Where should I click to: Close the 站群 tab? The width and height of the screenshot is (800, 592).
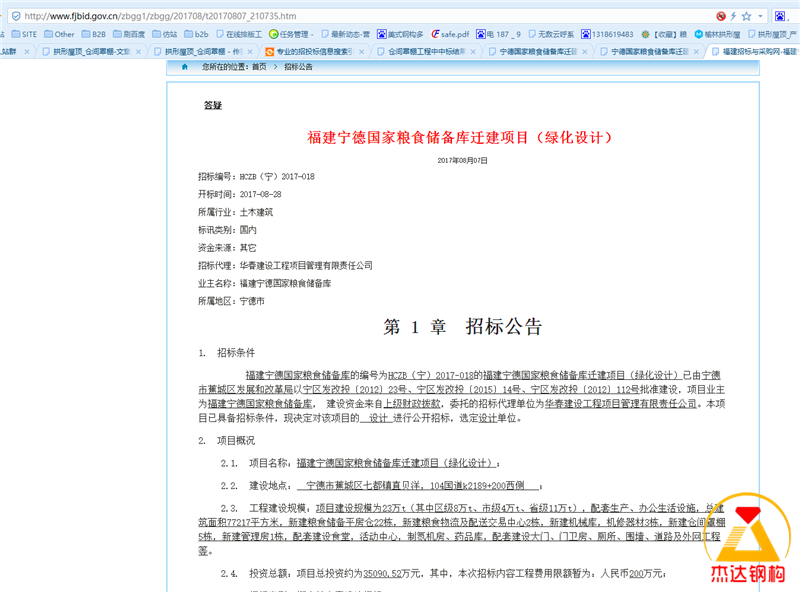tap(27, 52)
